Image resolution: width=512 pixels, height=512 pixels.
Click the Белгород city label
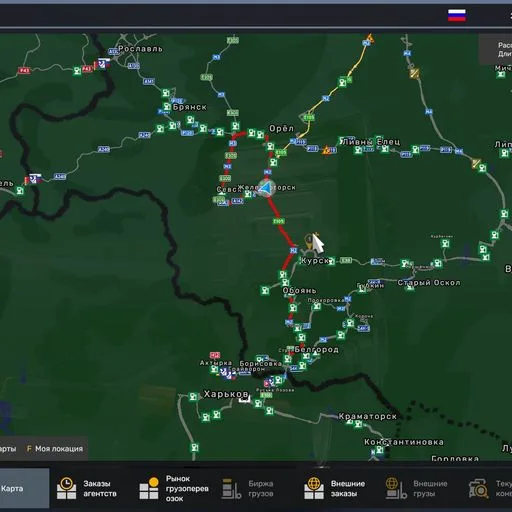317,349
